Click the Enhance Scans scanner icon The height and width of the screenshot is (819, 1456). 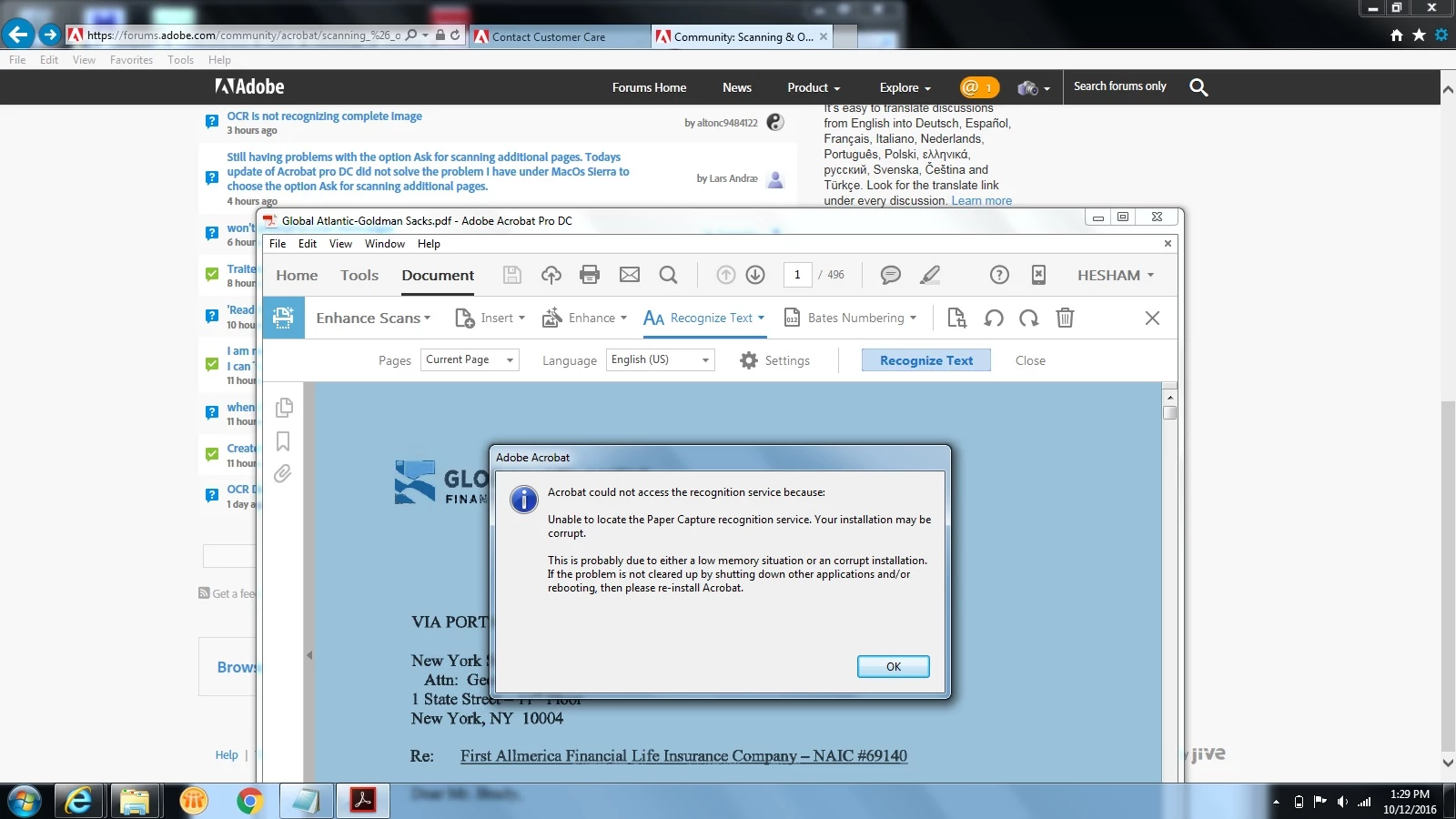click(283, 318)
